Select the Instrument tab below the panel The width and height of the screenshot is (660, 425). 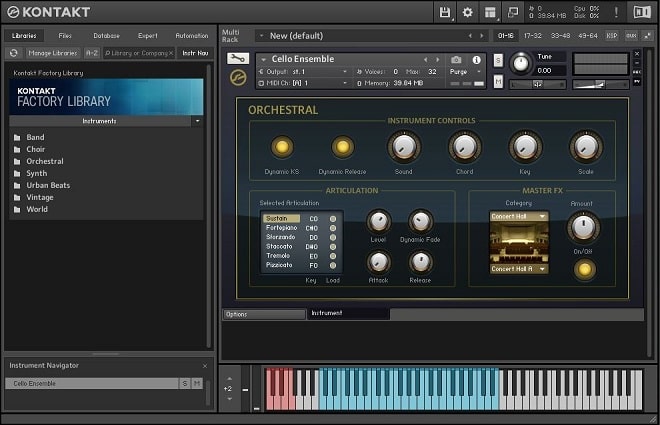coord(349,313)
